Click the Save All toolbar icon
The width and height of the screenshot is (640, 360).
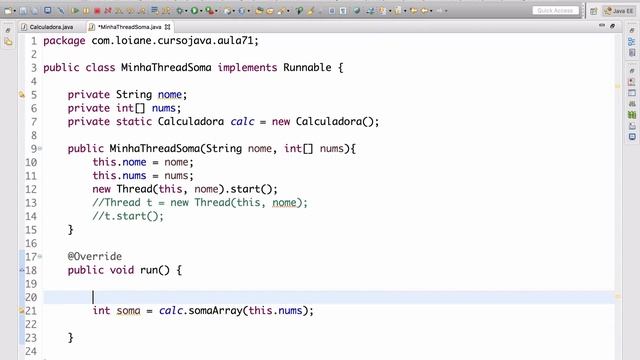click(x=35, y=11)
